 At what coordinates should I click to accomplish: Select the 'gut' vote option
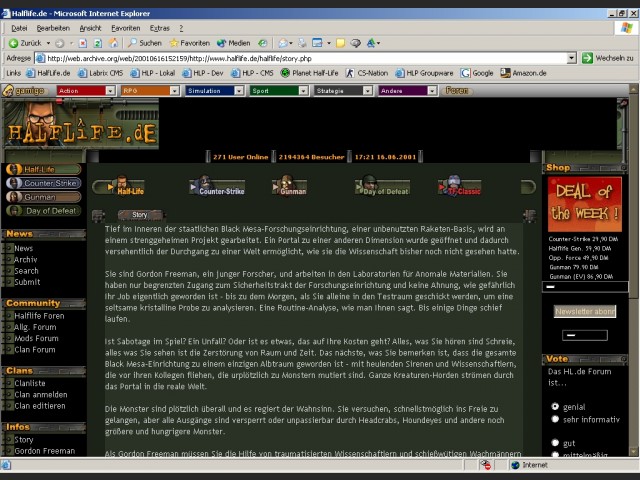pos(555,442)
